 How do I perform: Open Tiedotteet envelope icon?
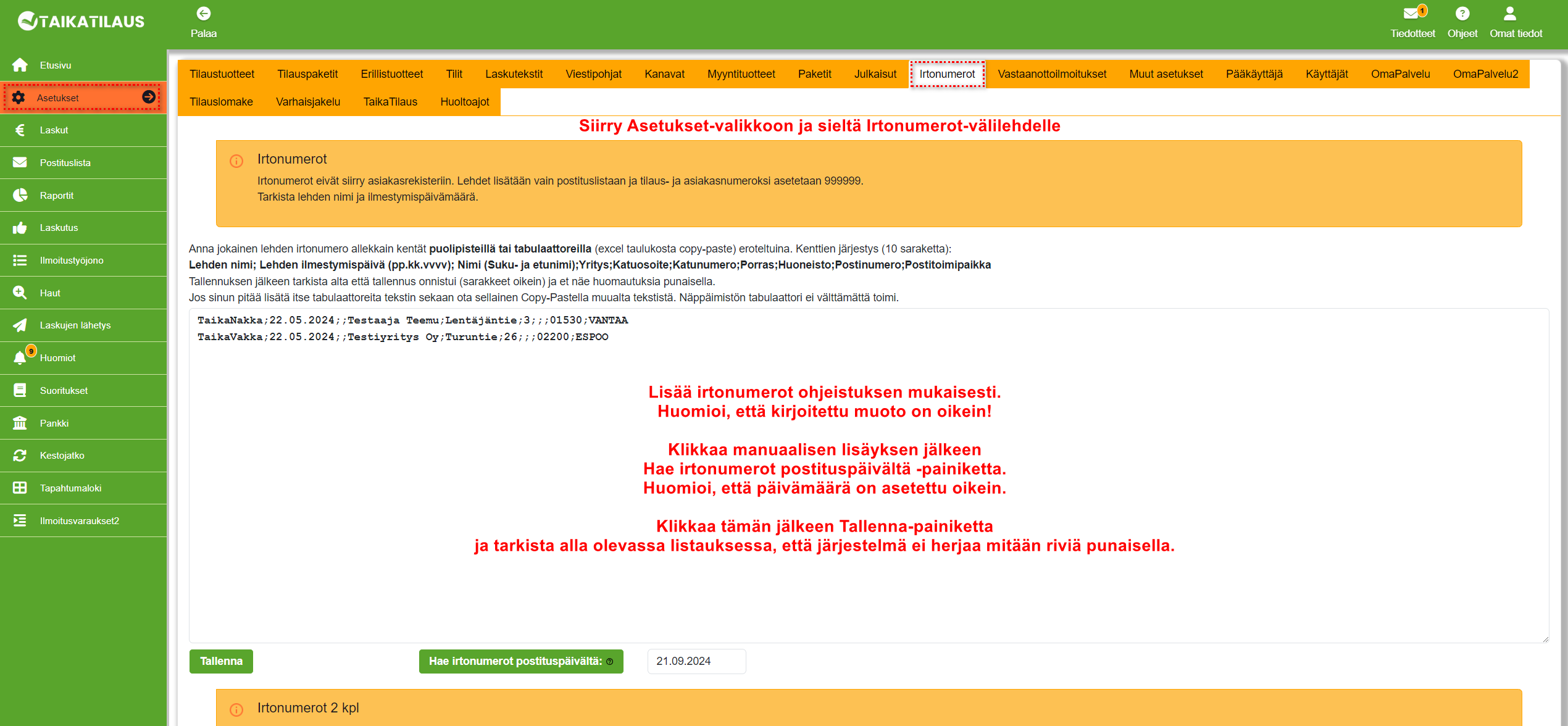1411,14
